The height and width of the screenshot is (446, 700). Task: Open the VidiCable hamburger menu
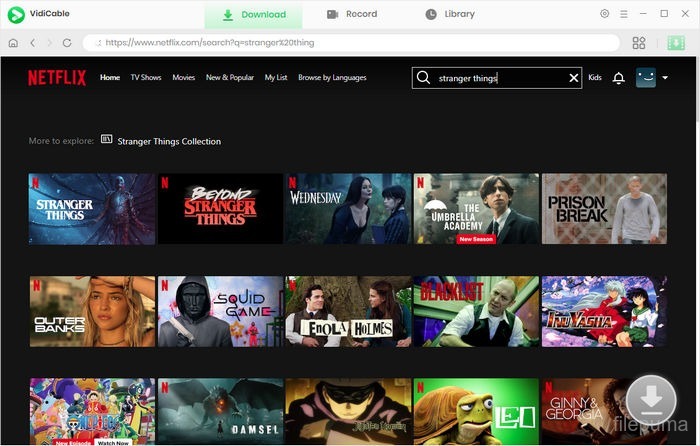coord(624,14)
